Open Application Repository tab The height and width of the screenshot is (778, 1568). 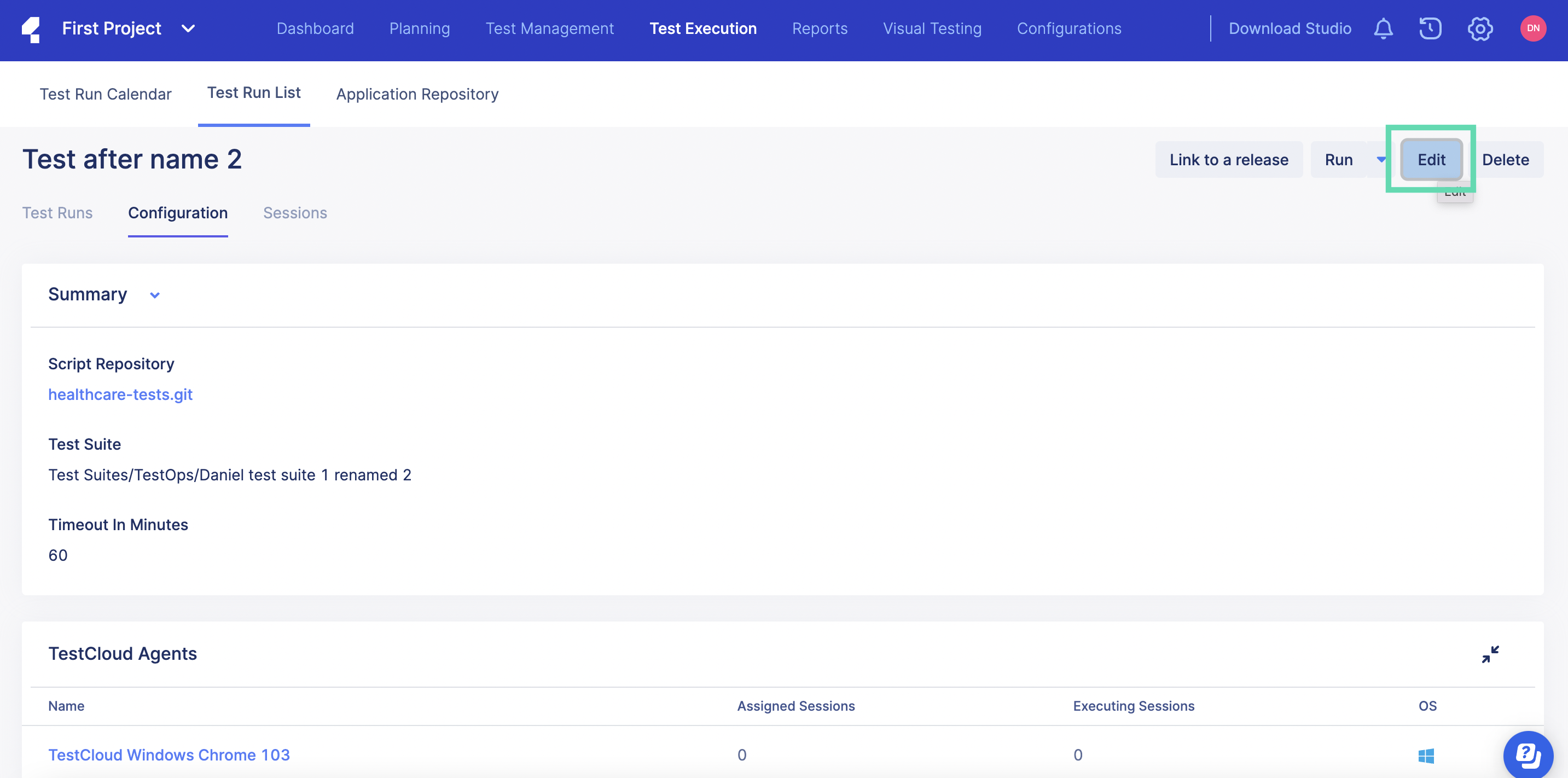pyautogui.click(x=417, y=94)
